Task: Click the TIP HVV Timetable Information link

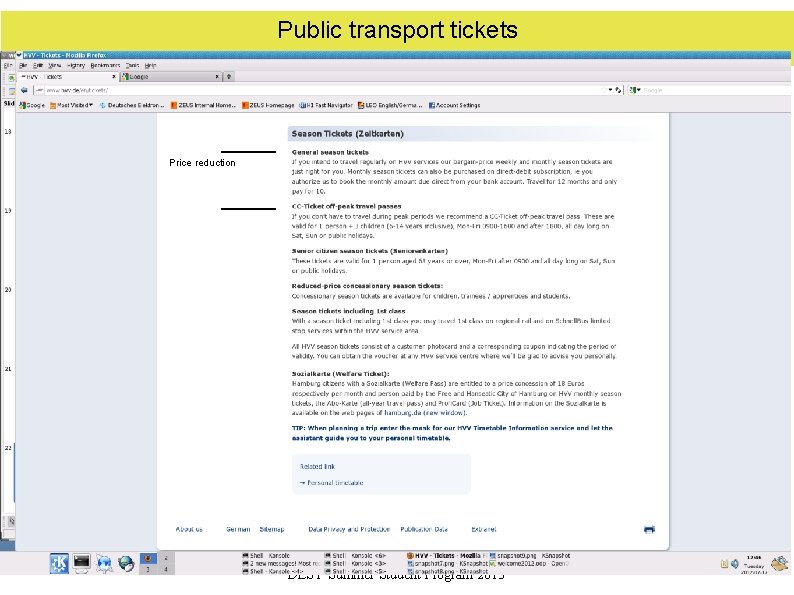Action: (x=452, y=433)
